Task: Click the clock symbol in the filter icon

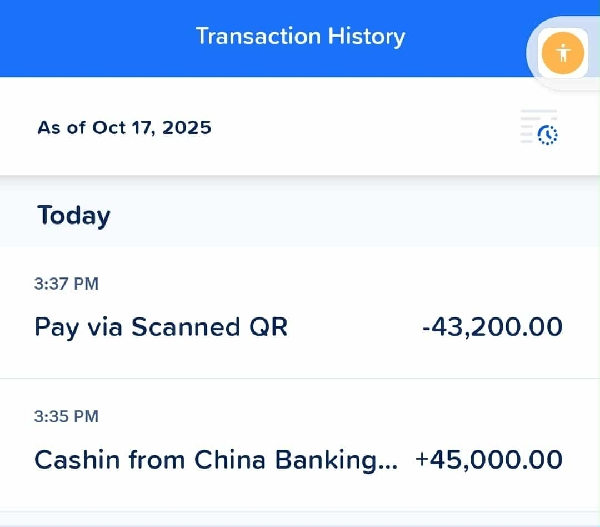Action: click(x=547, y=134)
